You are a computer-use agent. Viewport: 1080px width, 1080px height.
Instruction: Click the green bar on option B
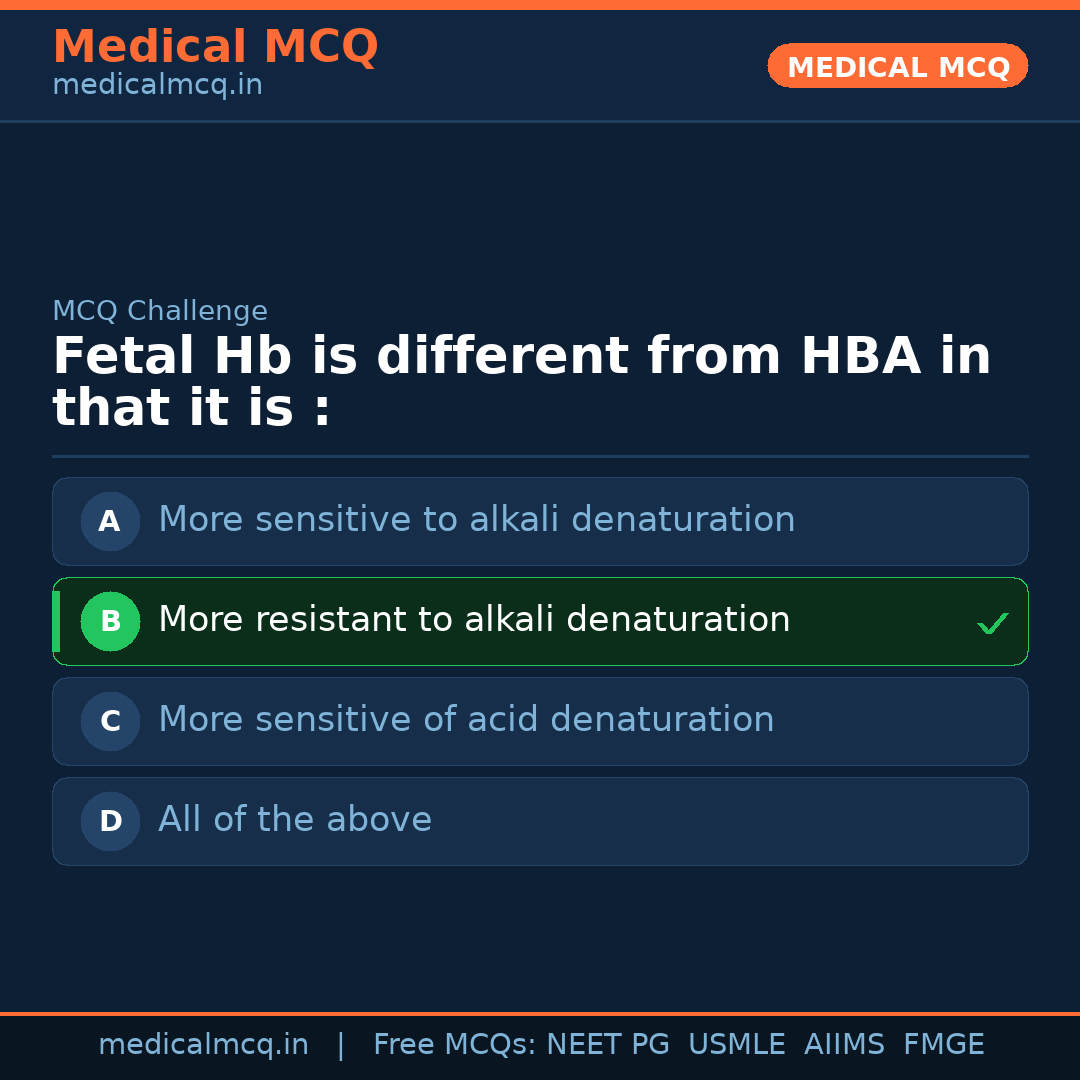click(56, 621)
